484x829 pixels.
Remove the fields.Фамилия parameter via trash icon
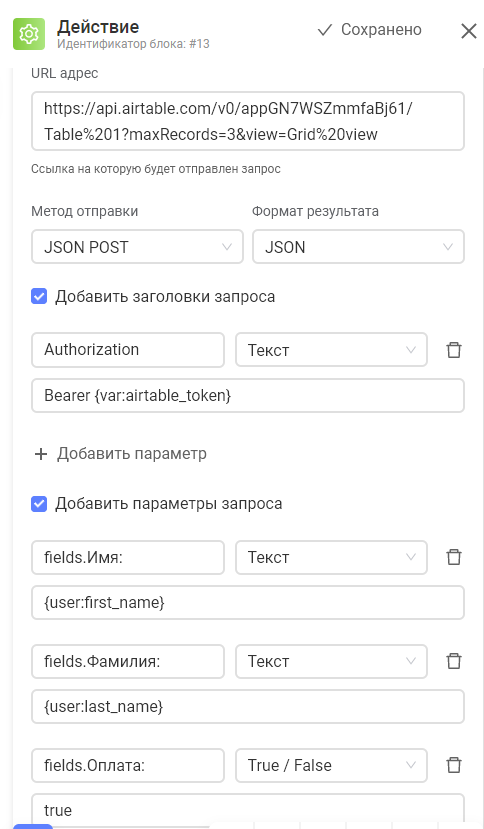click(454, 661)
